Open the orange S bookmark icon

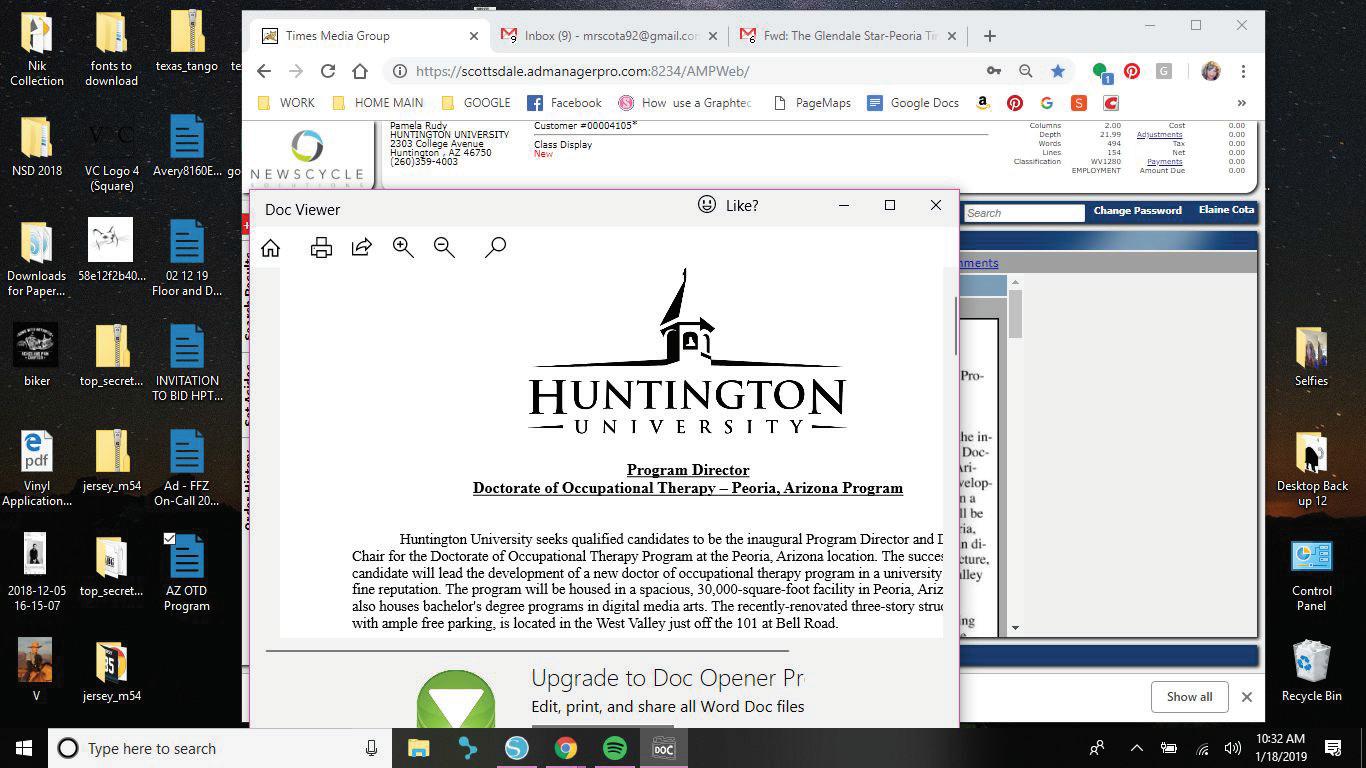(x=1078, y=103)
